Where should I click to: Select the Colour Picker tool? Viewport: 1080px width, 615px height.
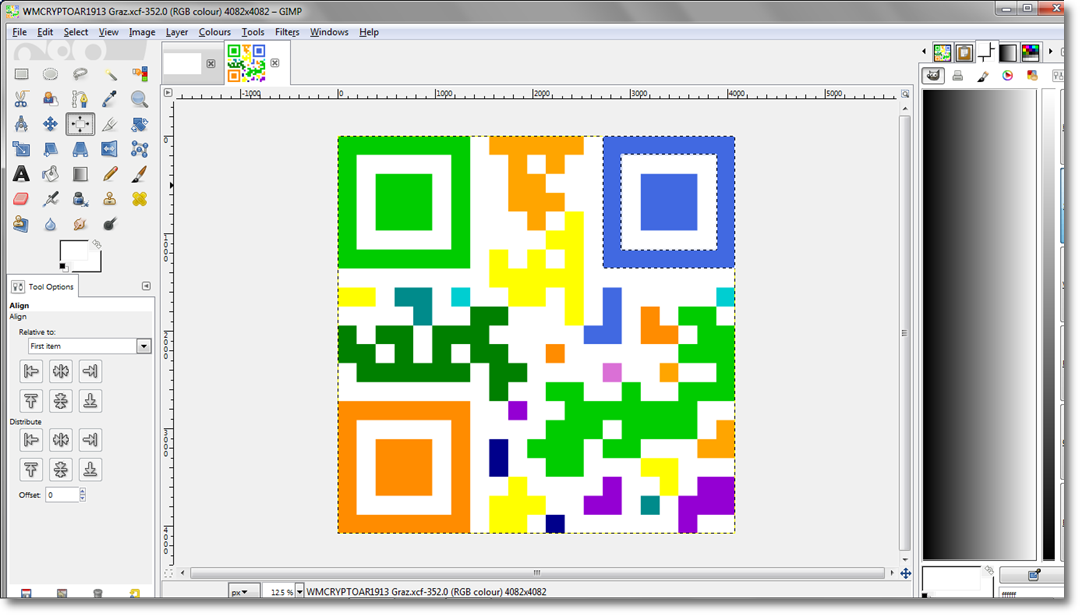[x=110, y=99]
